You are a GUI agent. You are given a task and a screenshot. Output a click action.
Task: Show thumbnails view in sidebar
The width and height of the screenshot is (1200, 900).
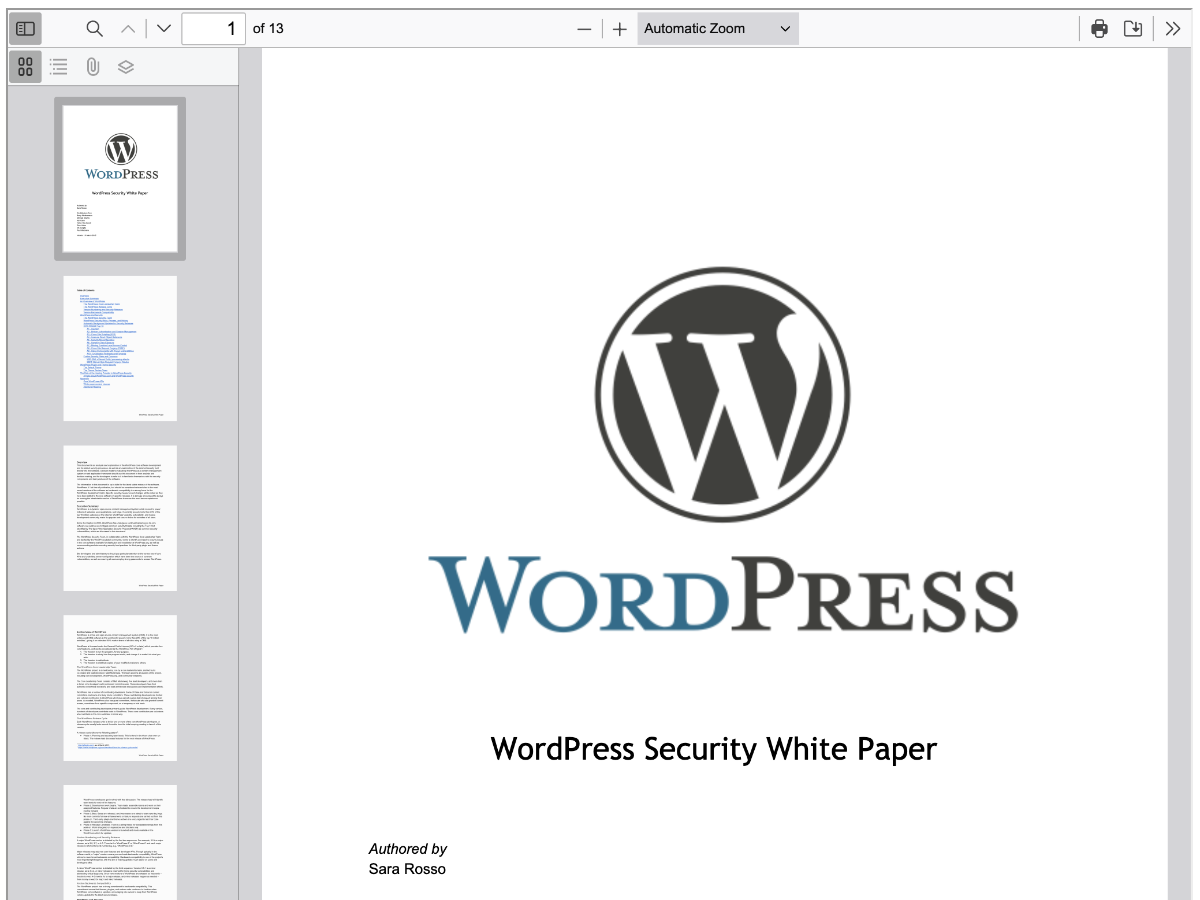(25, 67)
